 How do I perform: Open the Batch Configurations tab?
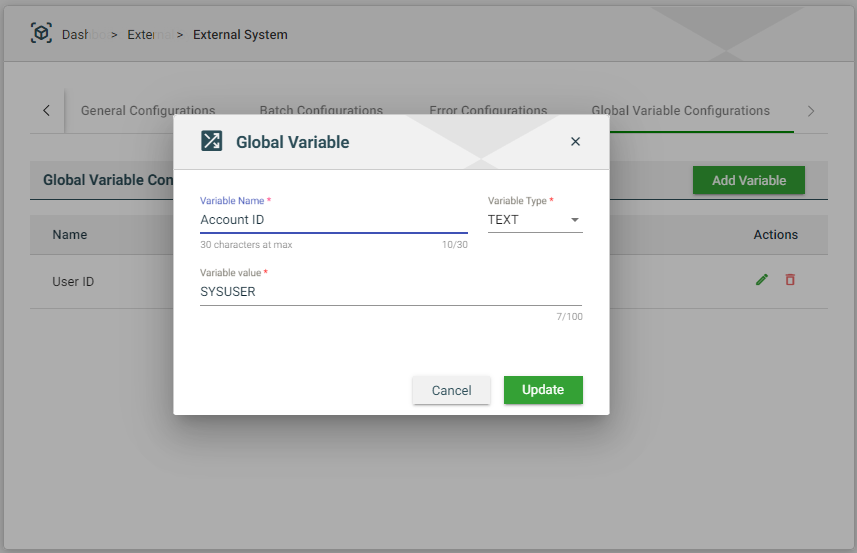coord(321,111)
